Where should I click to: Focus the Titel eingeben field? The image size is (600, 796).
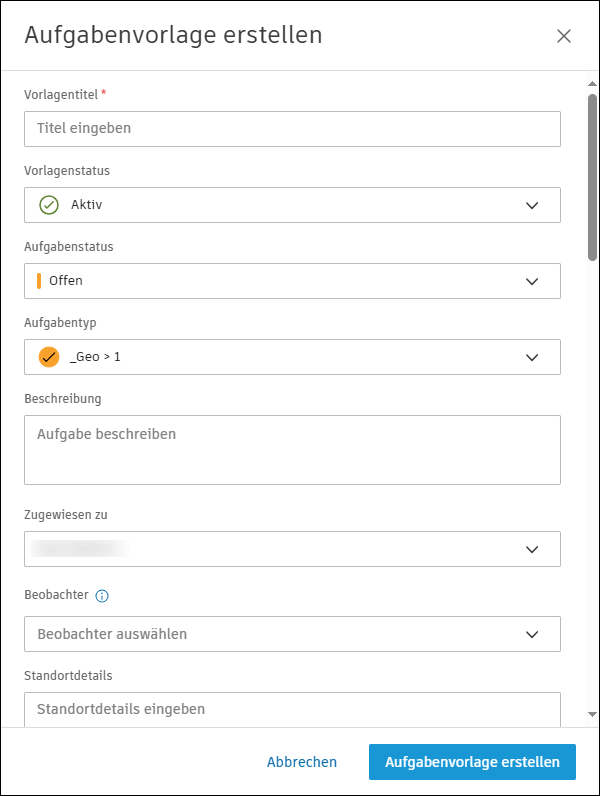[292, 129]
